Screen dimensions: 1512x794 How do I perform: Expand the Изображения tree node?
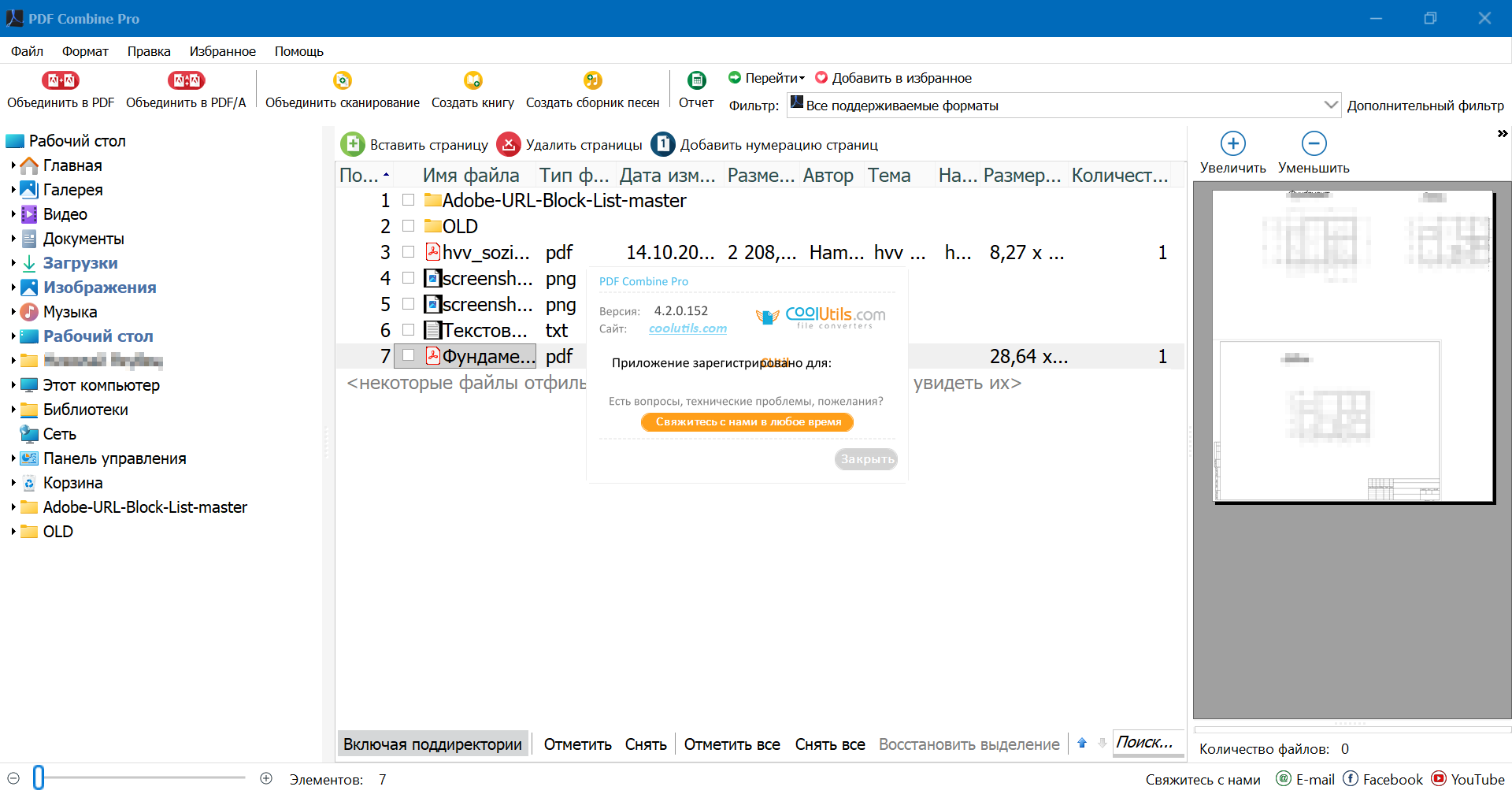[x=13, y=288]
